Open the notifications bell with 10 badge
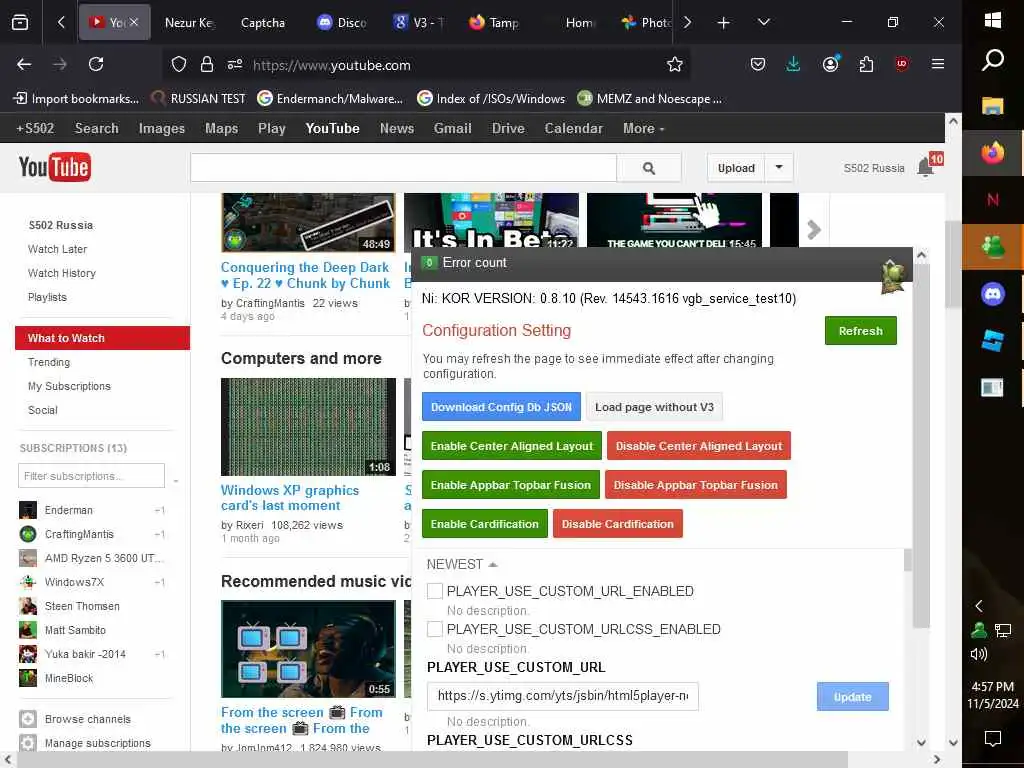This screenshot has height=768, width=1024. pyautogui.click(x=925, y=168)
